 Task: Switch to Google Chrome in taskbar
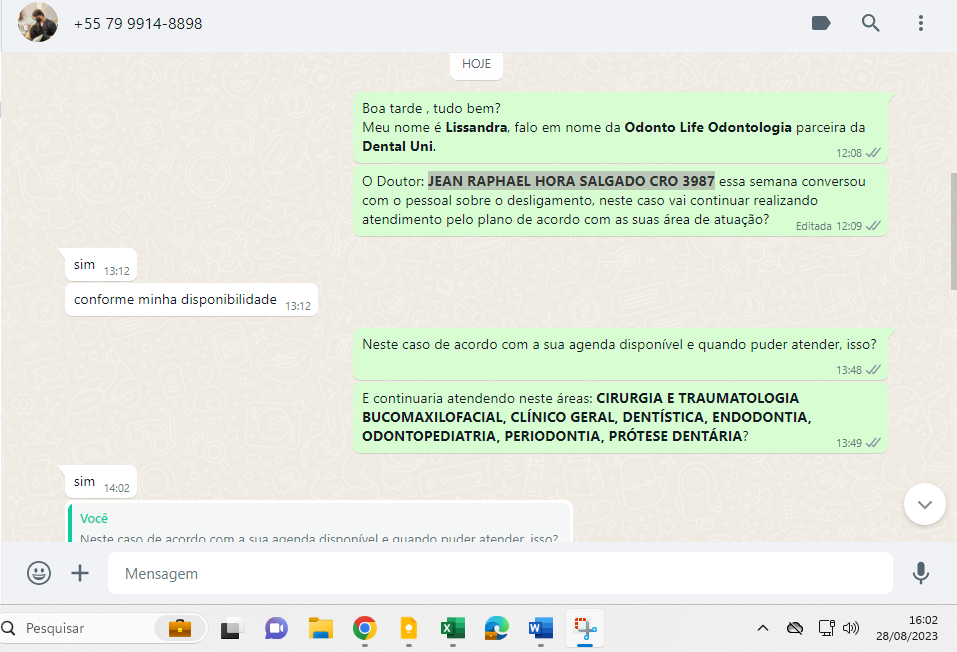coord(364,628)
